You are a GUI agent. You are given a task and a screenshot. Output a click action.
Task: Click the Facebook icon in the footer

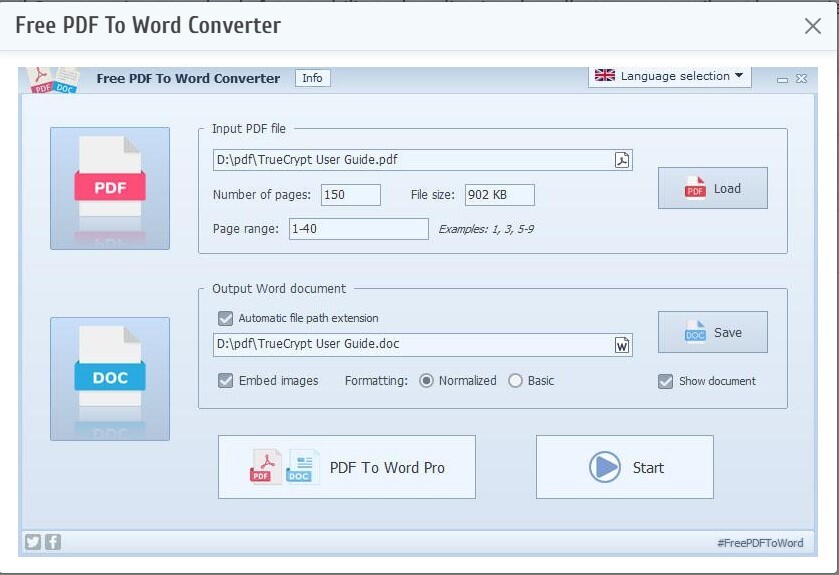click(52, 542)
